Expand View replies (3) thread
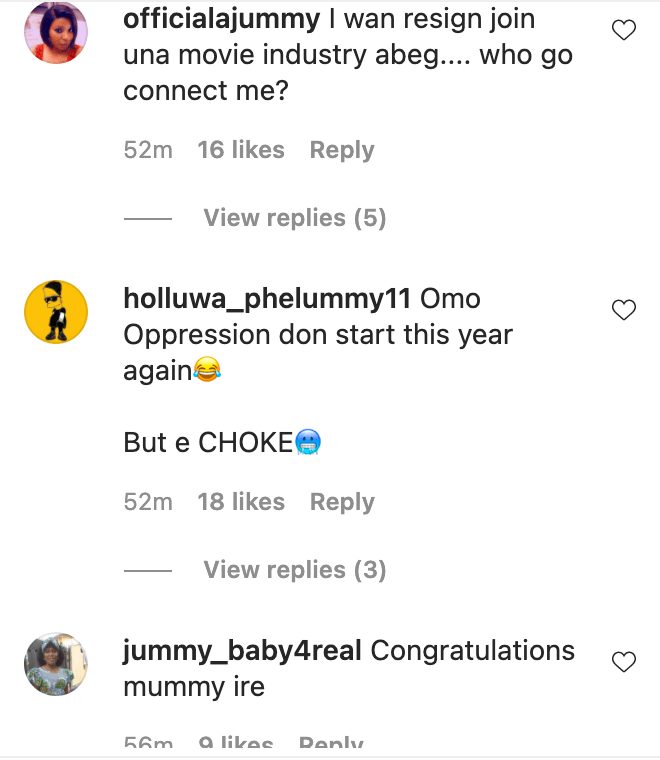This screenshot has height=760, width=660. click(294, 570)
